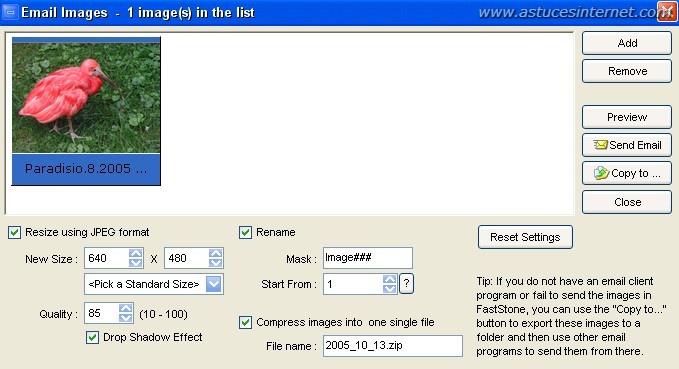Click the window system menu icon in title bar
The width and height of the screenshot is (679, 369).
10,13
